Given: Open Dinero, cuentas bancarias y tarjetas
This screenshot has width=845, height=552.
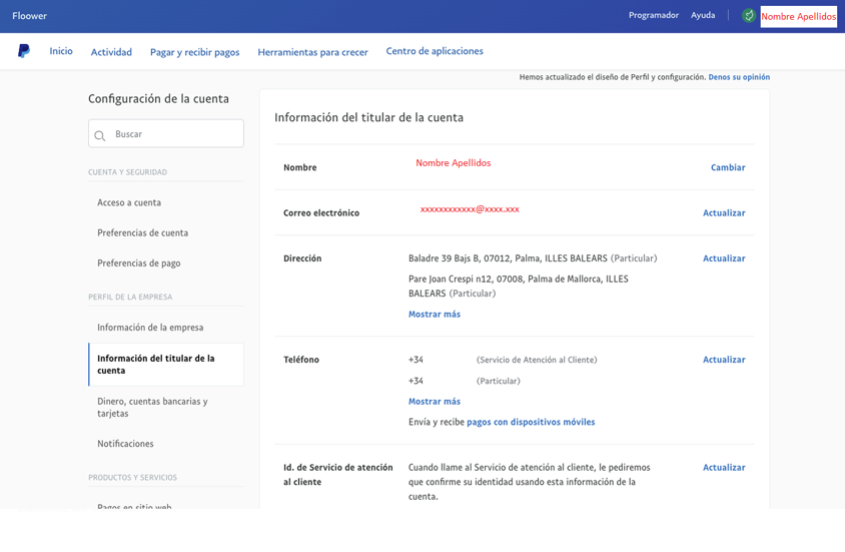Looking at the screenshot, I should coord(152,407).
